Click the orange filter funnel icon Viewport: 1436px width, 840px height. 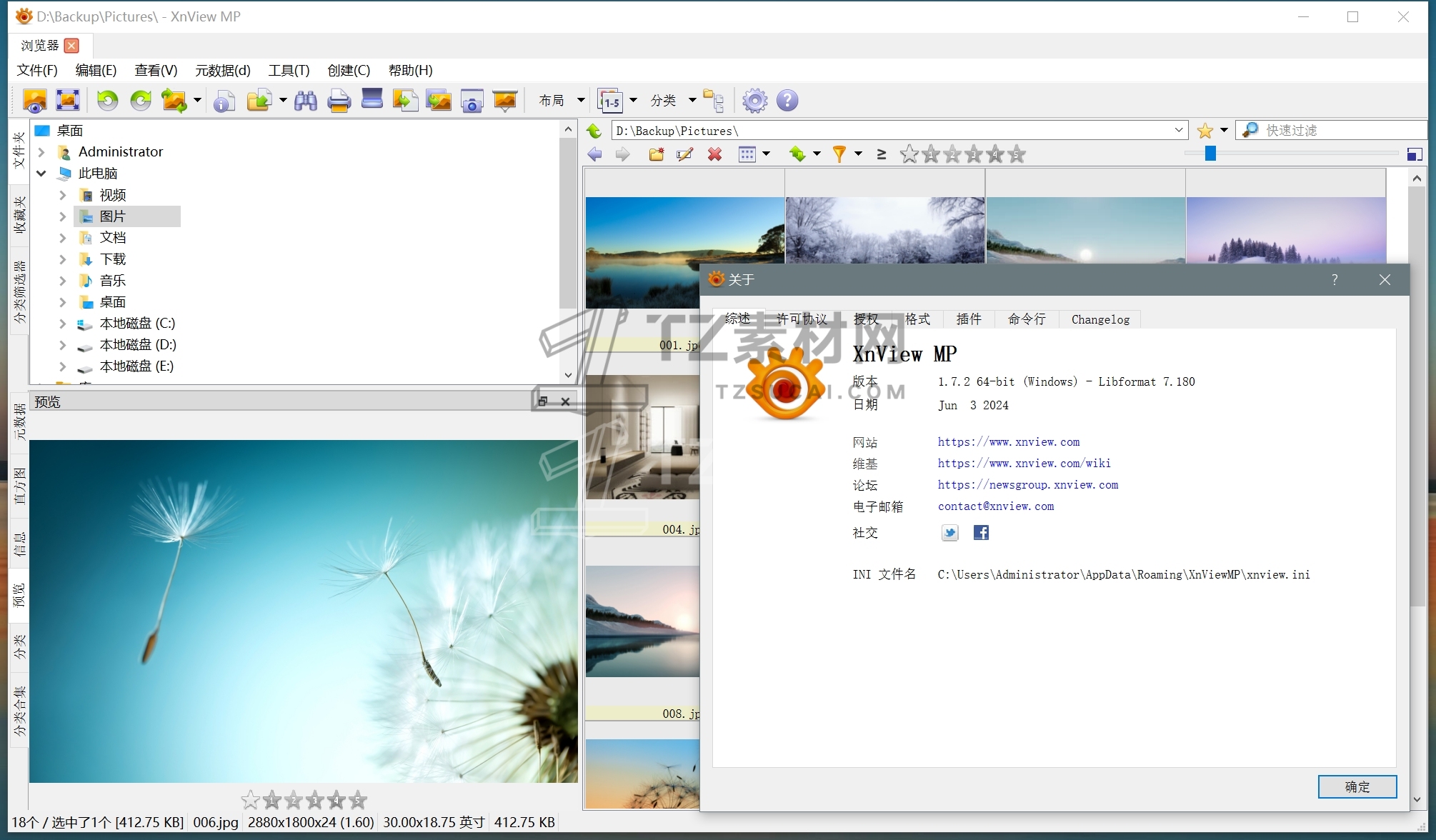coord(839,154)
